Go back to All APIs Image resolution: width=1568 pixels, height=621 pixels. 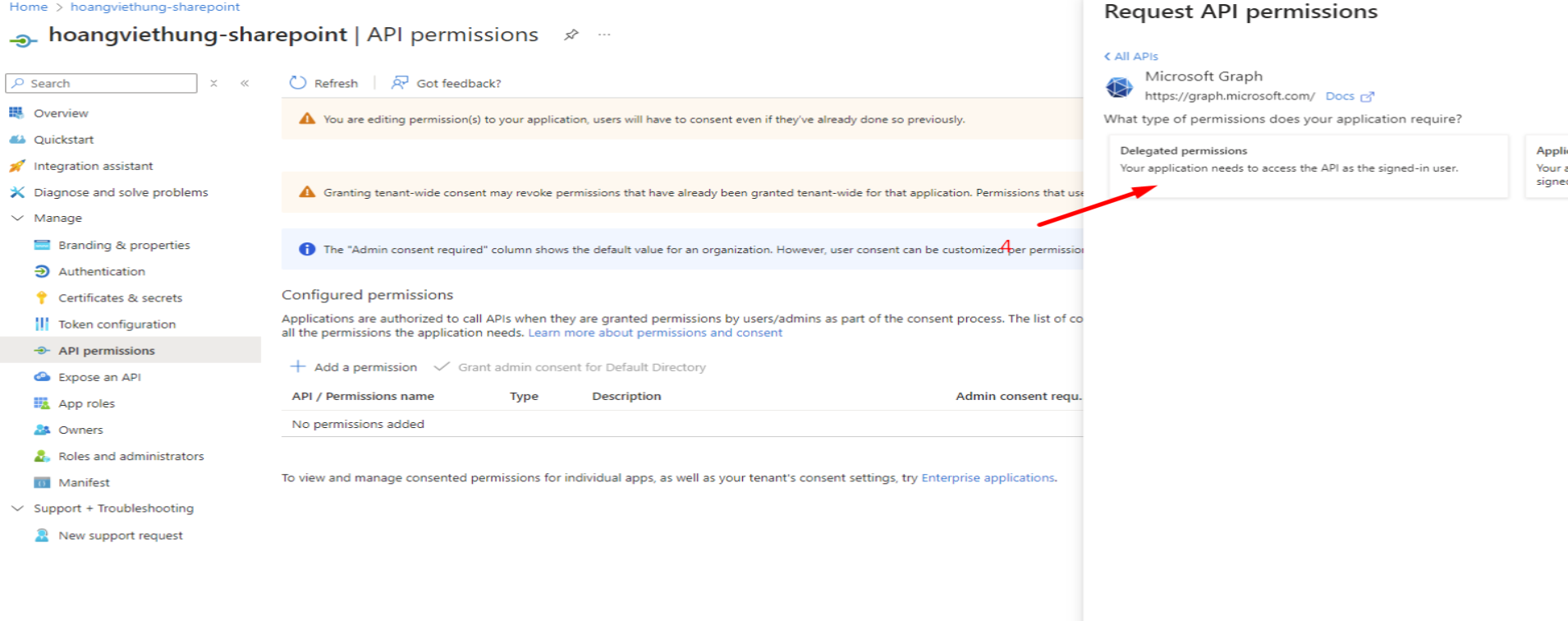tap(1131, 56)
